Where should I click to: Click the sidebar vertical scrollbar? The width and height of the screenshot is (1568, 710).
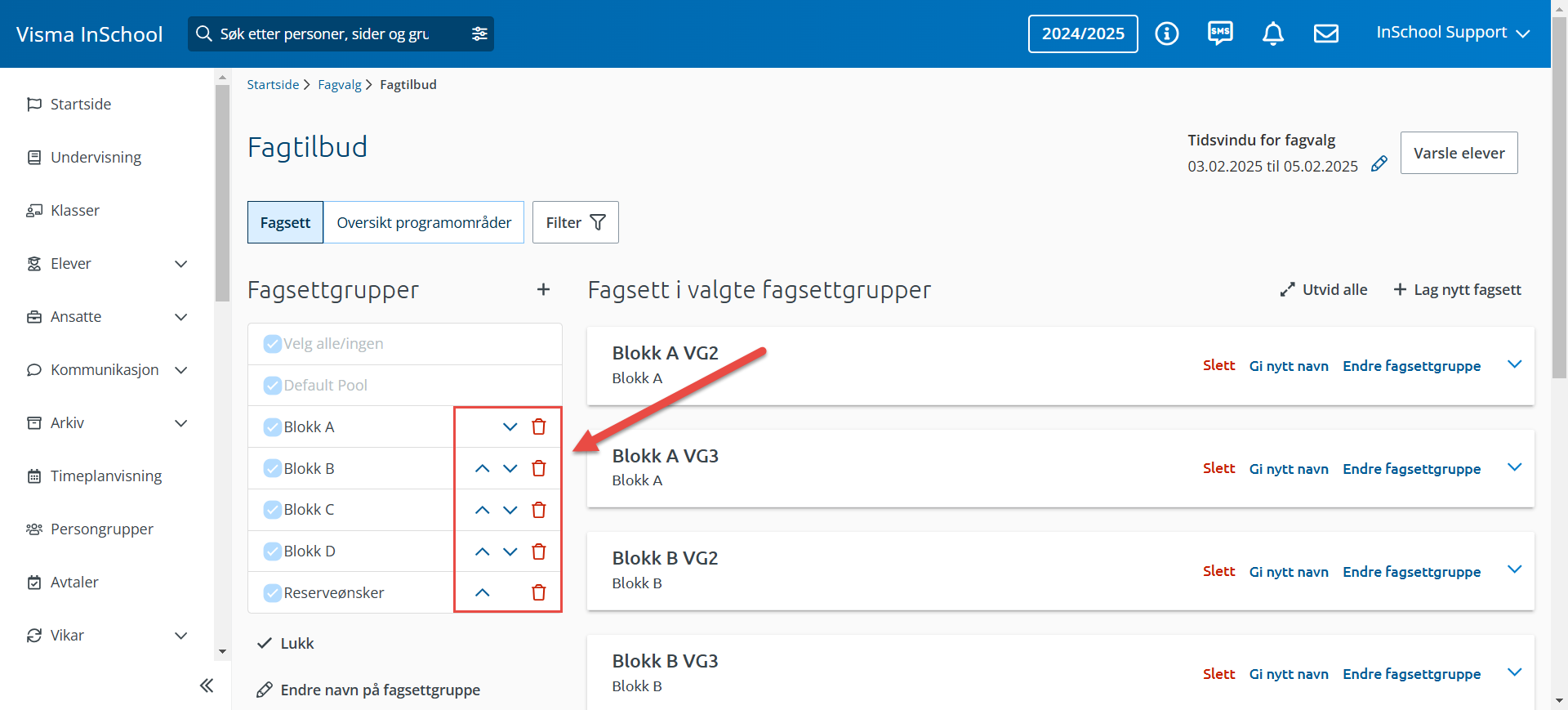click(x=222, y=193)
